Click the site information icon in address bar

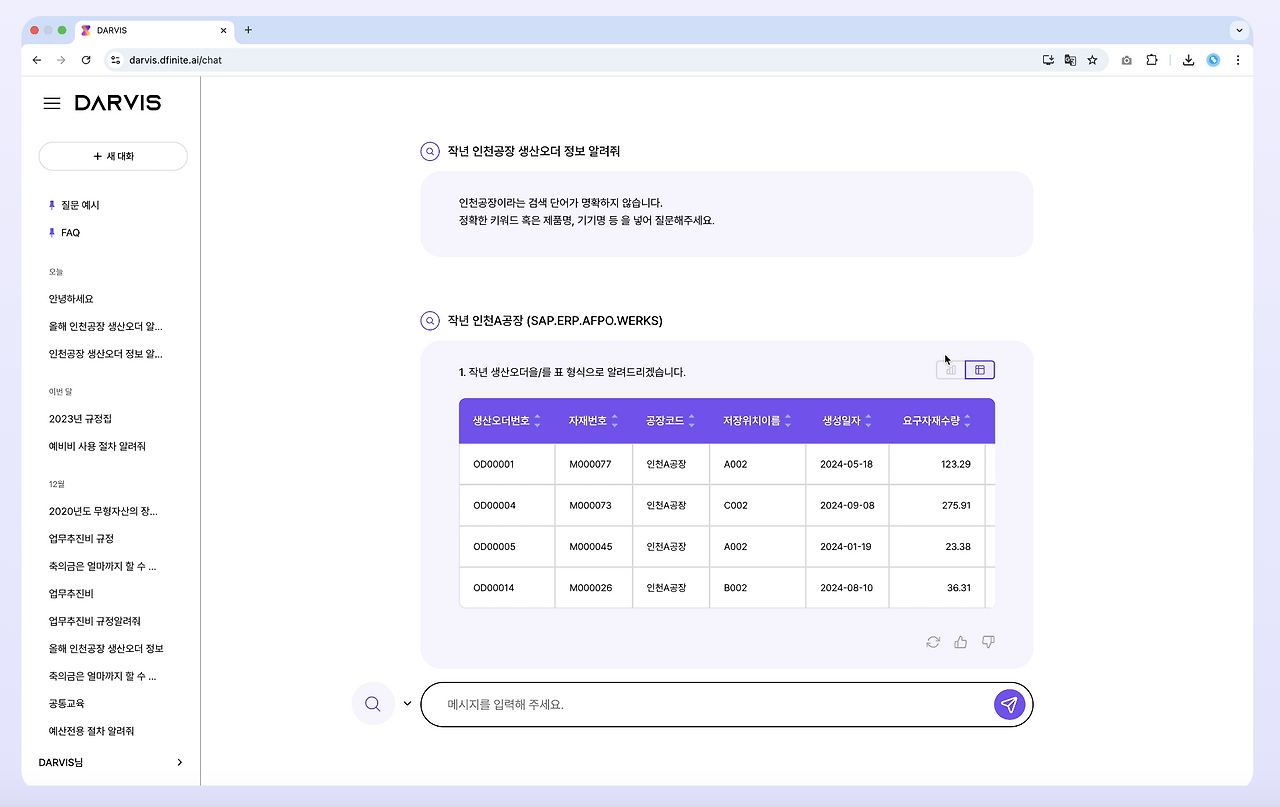115,60
